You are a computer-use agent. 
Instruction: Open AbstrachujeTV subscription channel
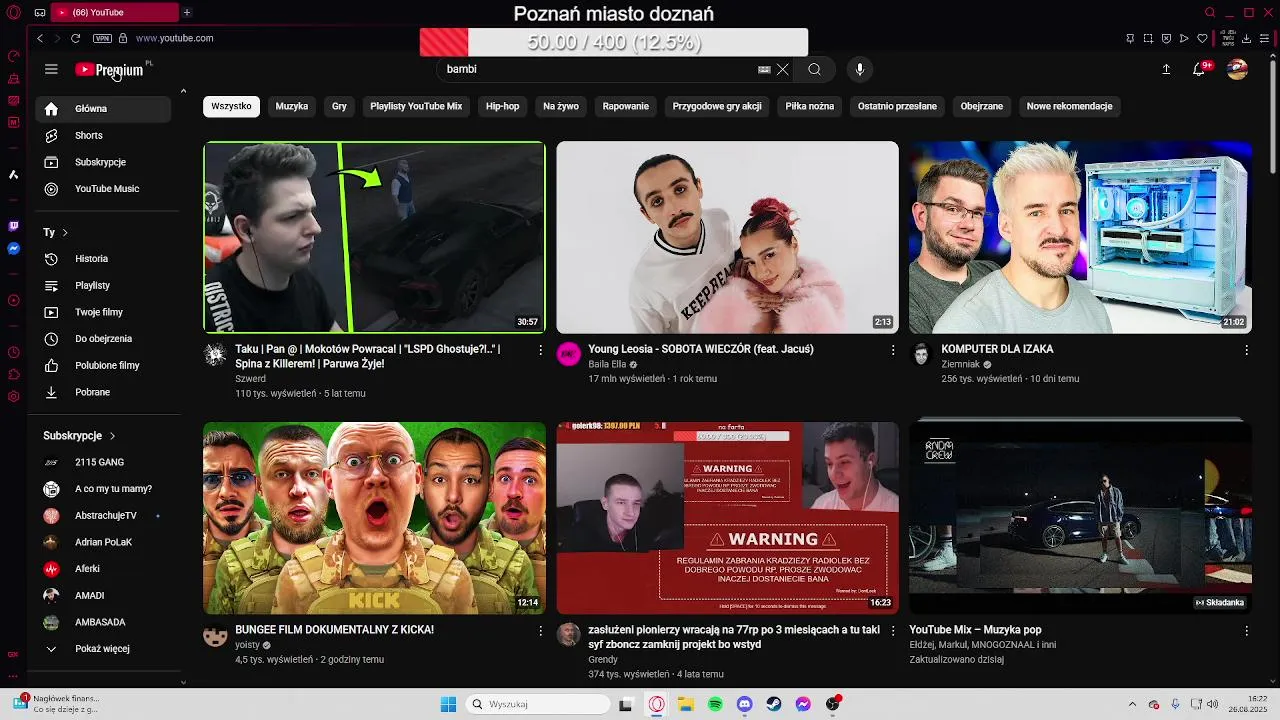coord(103,516)
